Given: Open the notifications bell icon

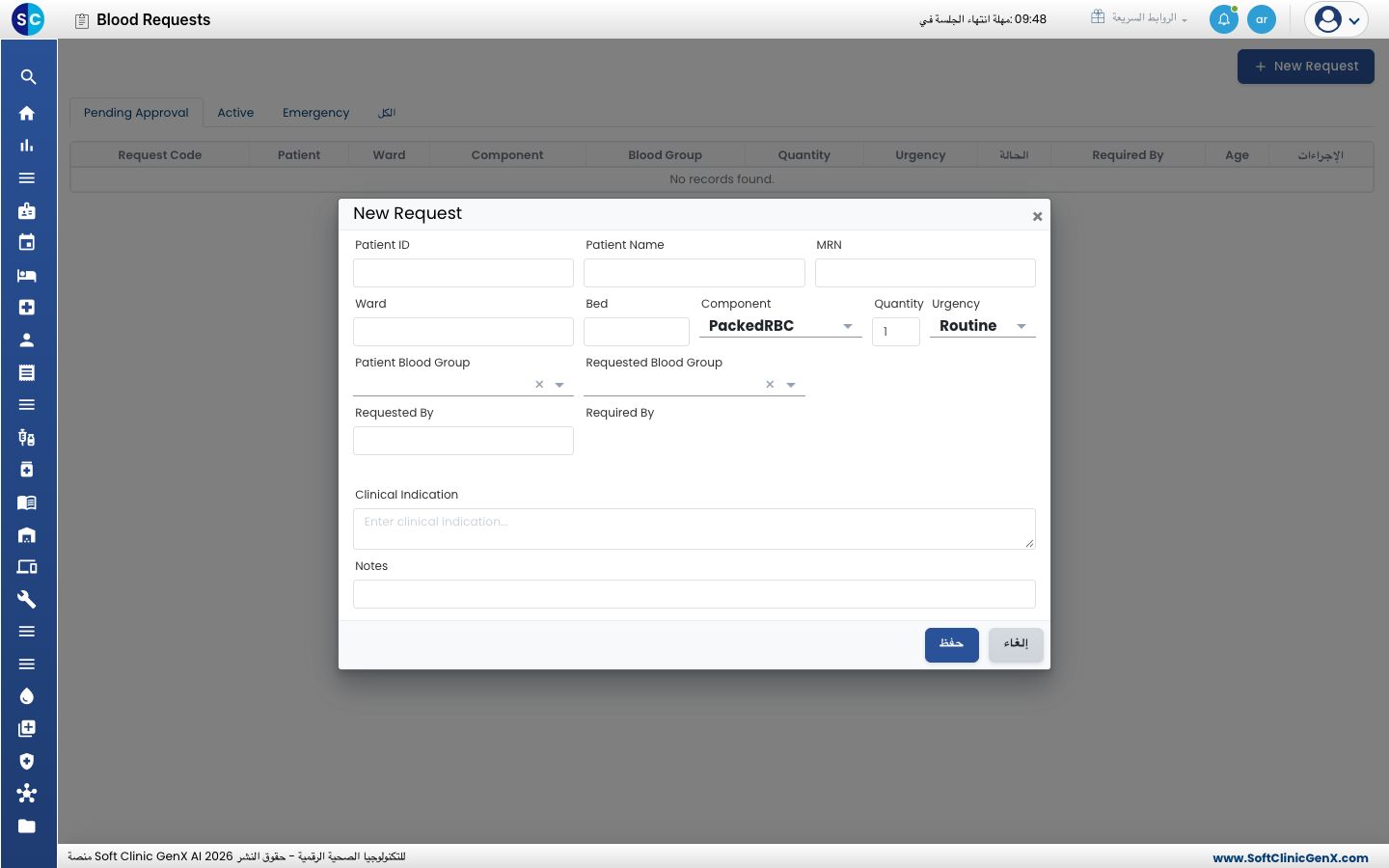Looking at the screenshot, I should [1223, 19].
